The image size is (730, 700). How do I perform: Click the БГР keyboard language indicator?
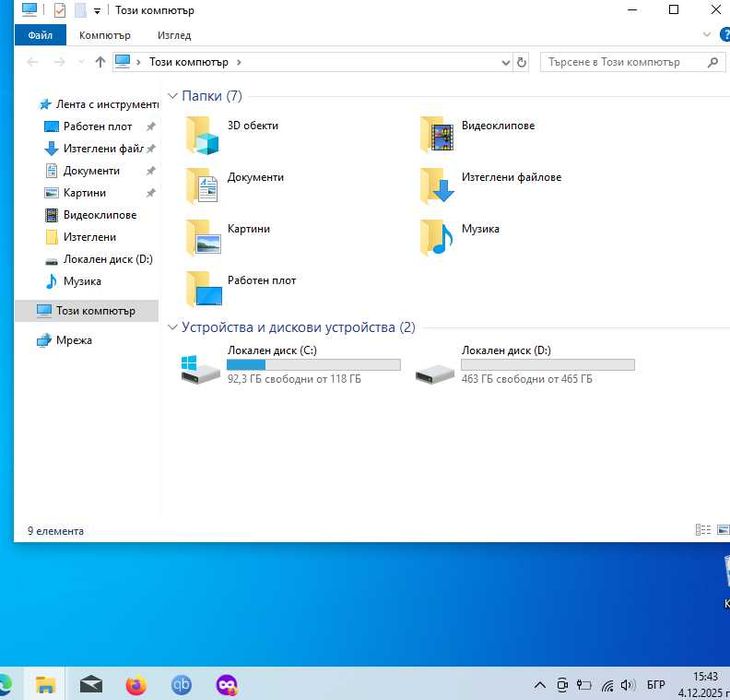click(656, 685)
